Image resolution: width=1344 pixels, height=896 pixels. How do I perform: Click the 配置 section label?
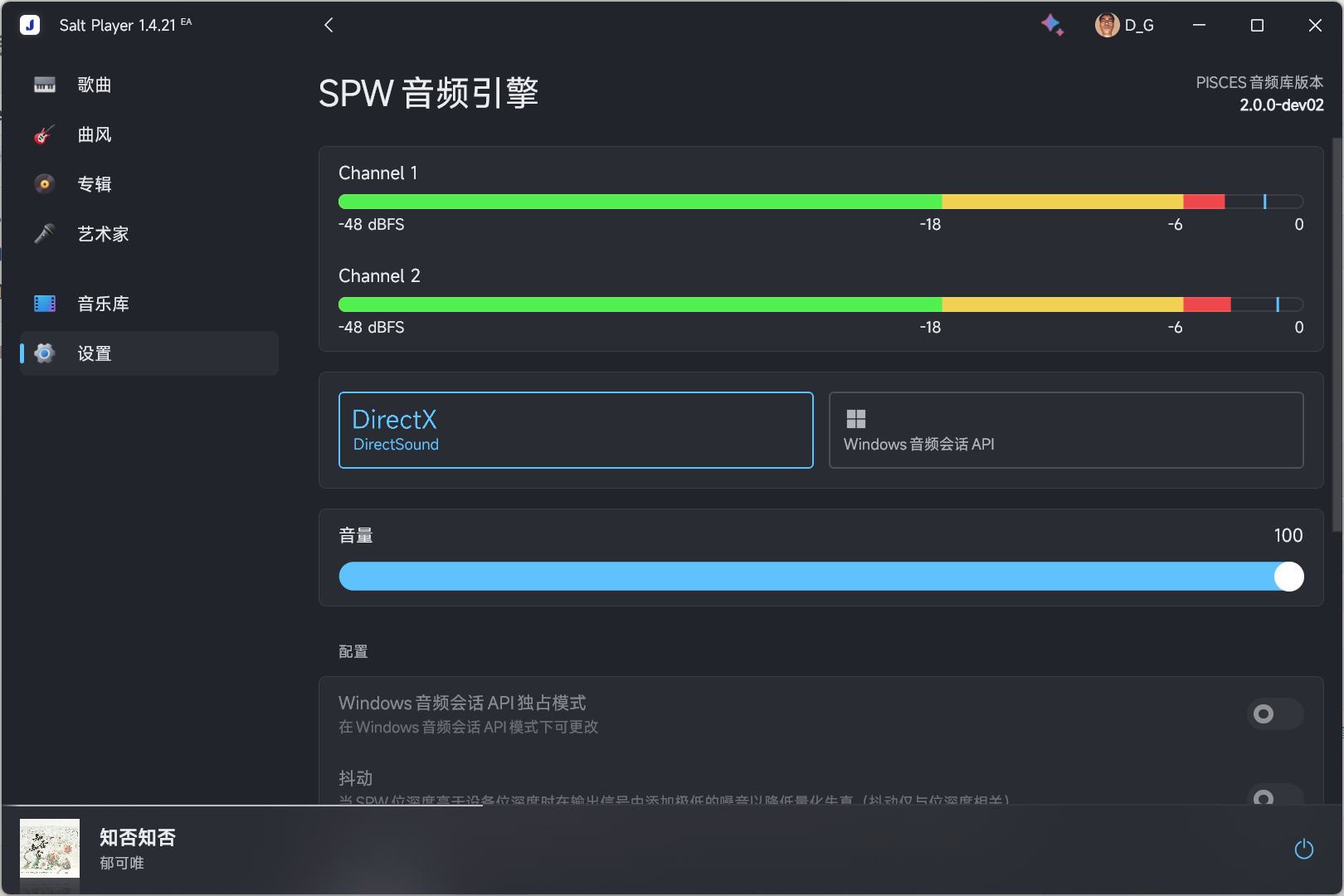(353, 651)
